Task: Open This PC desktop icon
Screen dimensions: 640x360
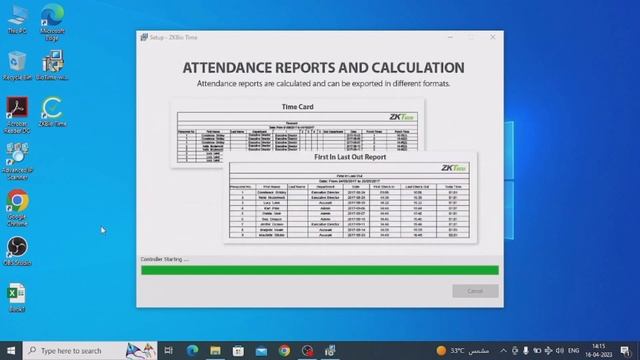Action: tap(17, 19)
